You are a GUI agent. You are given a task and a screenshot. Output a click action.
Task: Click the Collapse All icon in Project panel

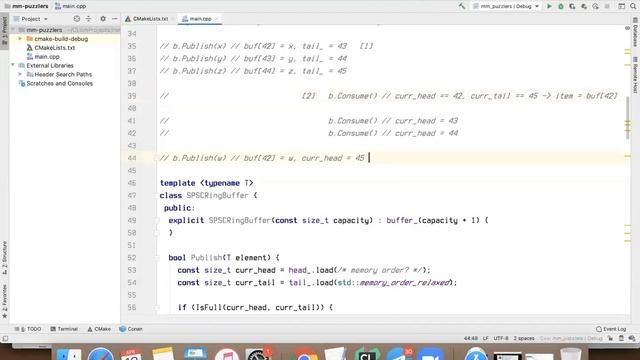click(x=89, y=19)
